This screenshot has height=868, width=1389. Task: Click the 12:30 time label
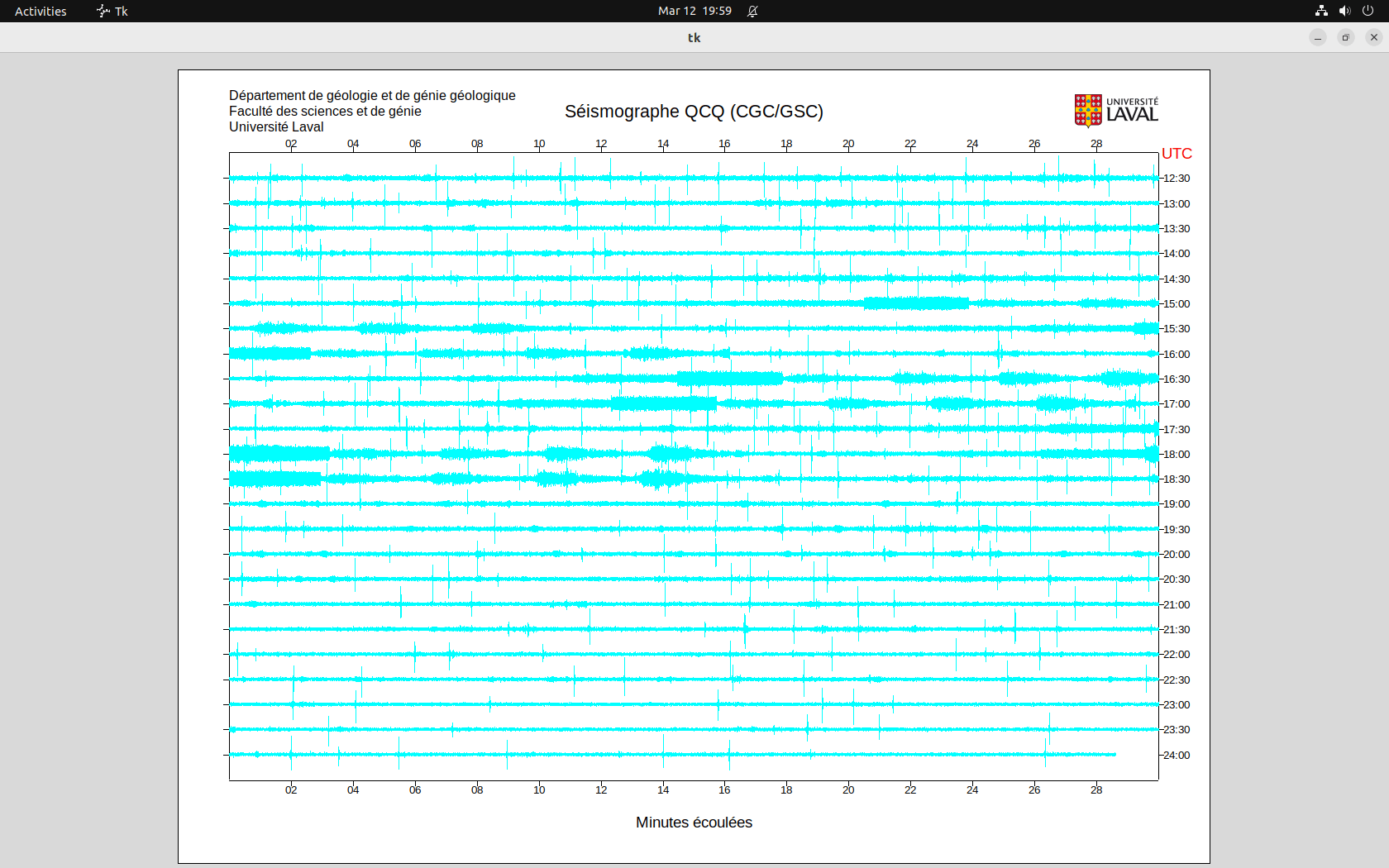1177,179
